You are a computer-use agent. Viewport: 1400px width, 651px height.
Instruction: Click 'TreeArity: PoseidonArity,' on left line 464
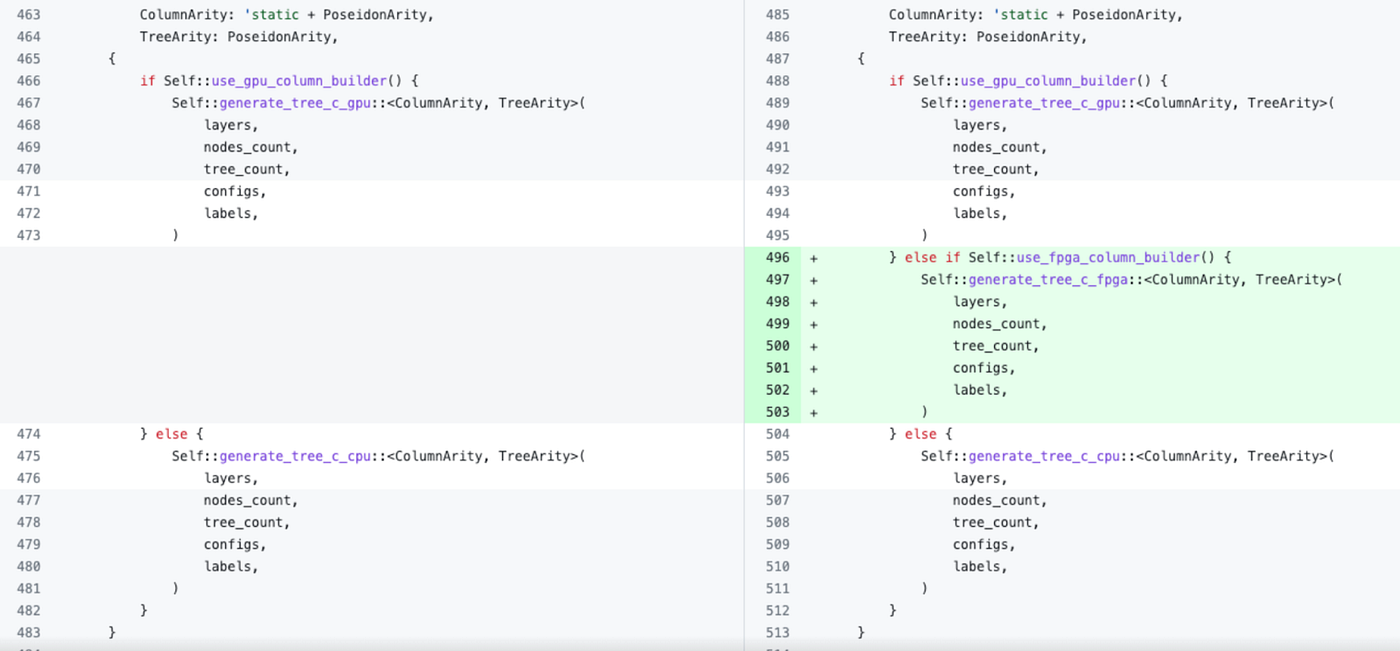(x=239, y=37)
